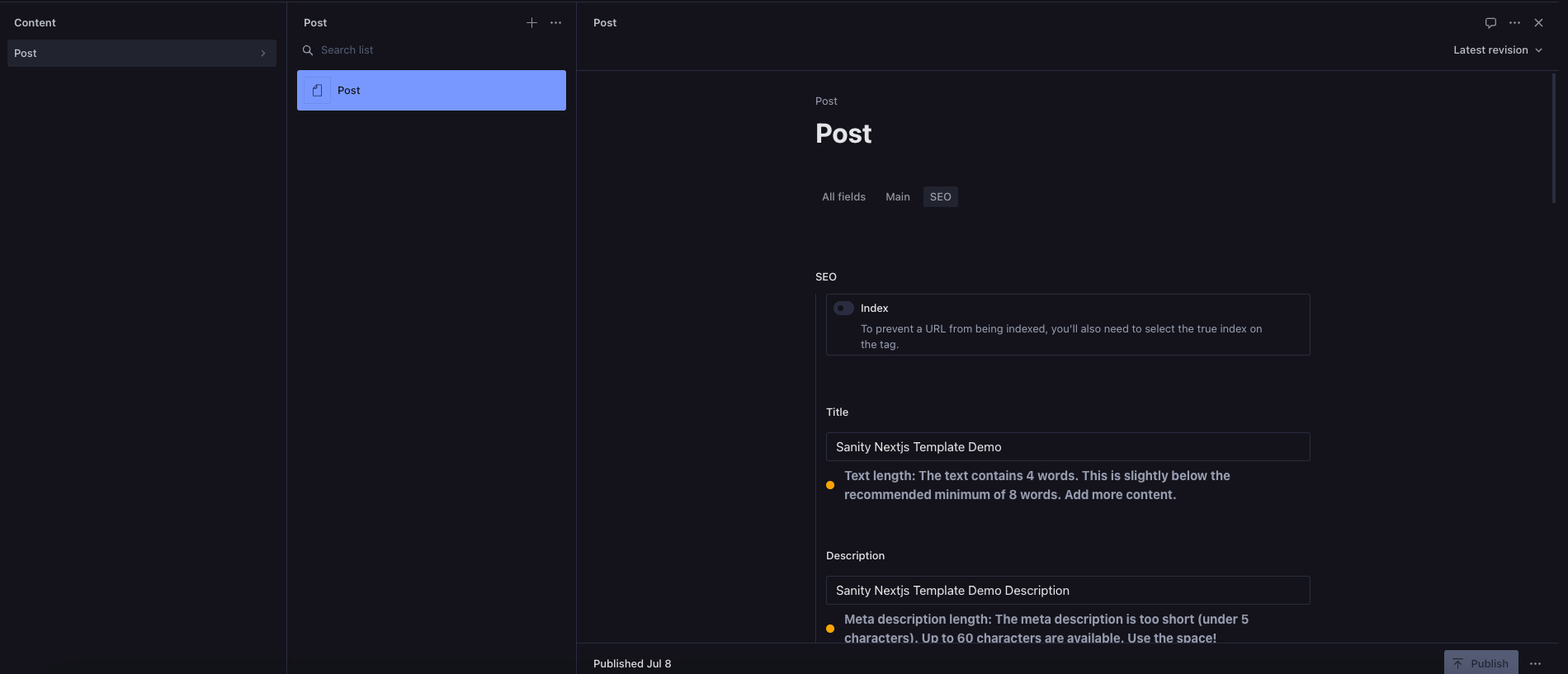The image size is (1568, 674).
Task: Toggle the Index switch
Action: point(843,309)
